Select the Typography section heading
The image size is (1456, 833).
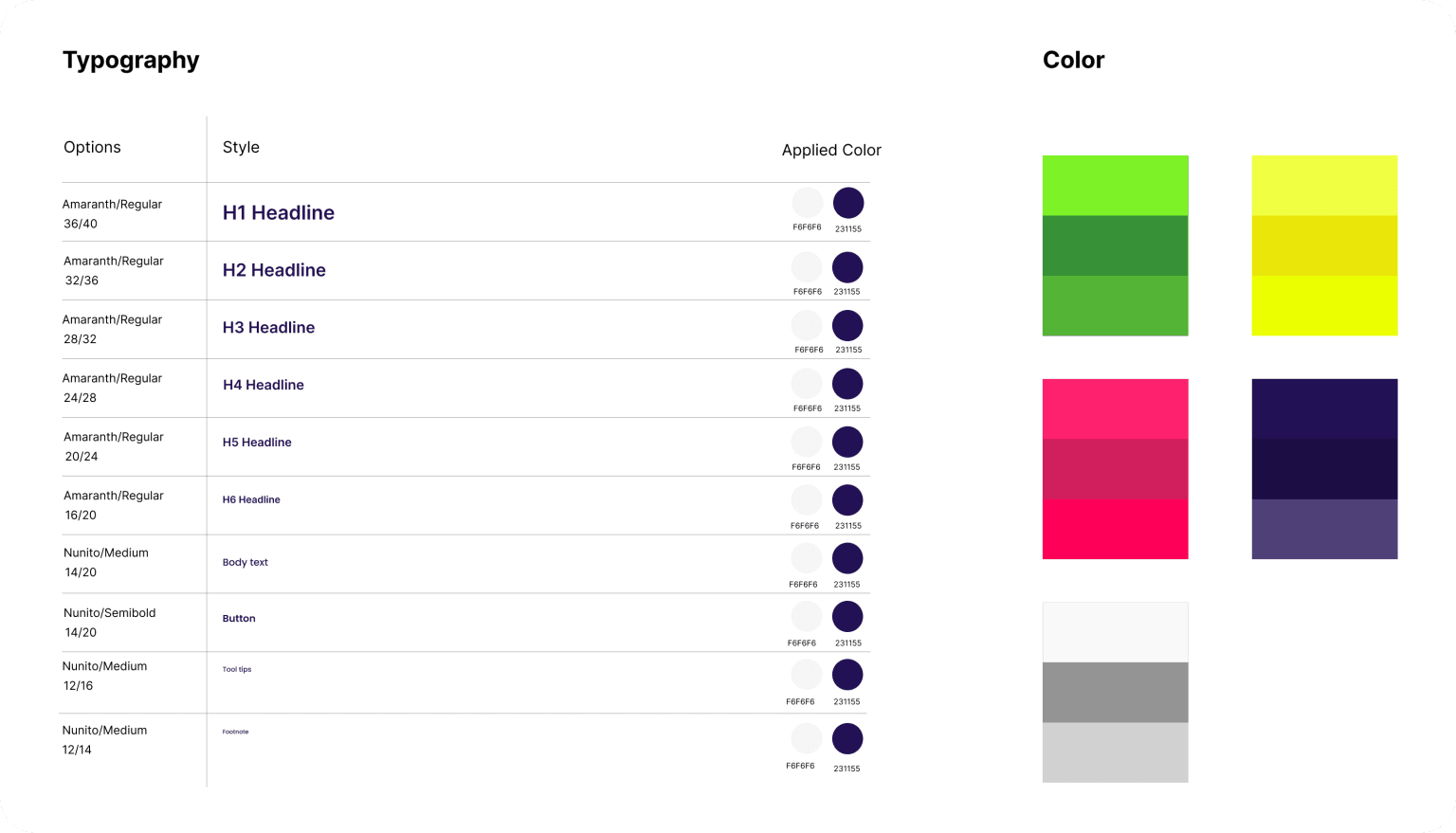[x=131, y=61]
